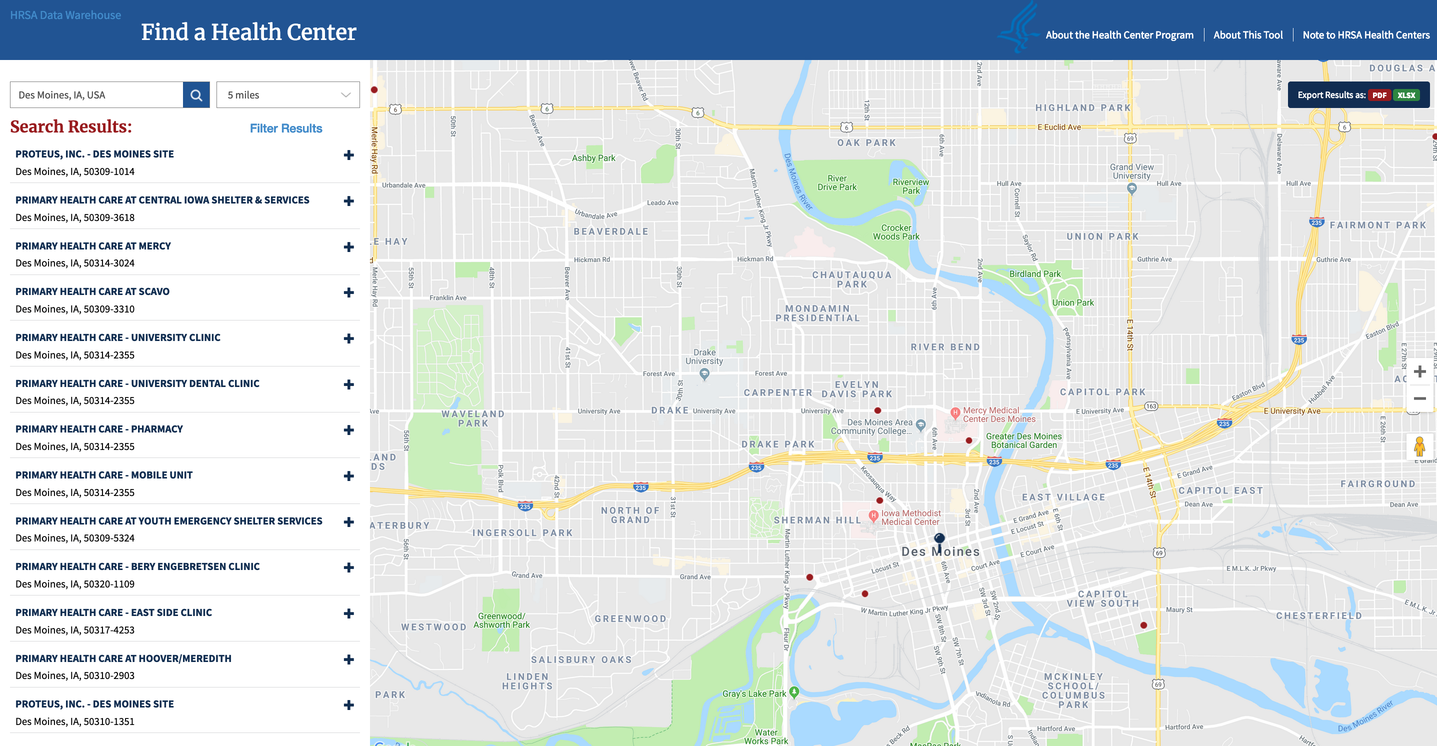Select BERY ENGEBRETSEN CLINIC result title
The width and height of the screenshot is (1437, 746).
pos(137,567)
